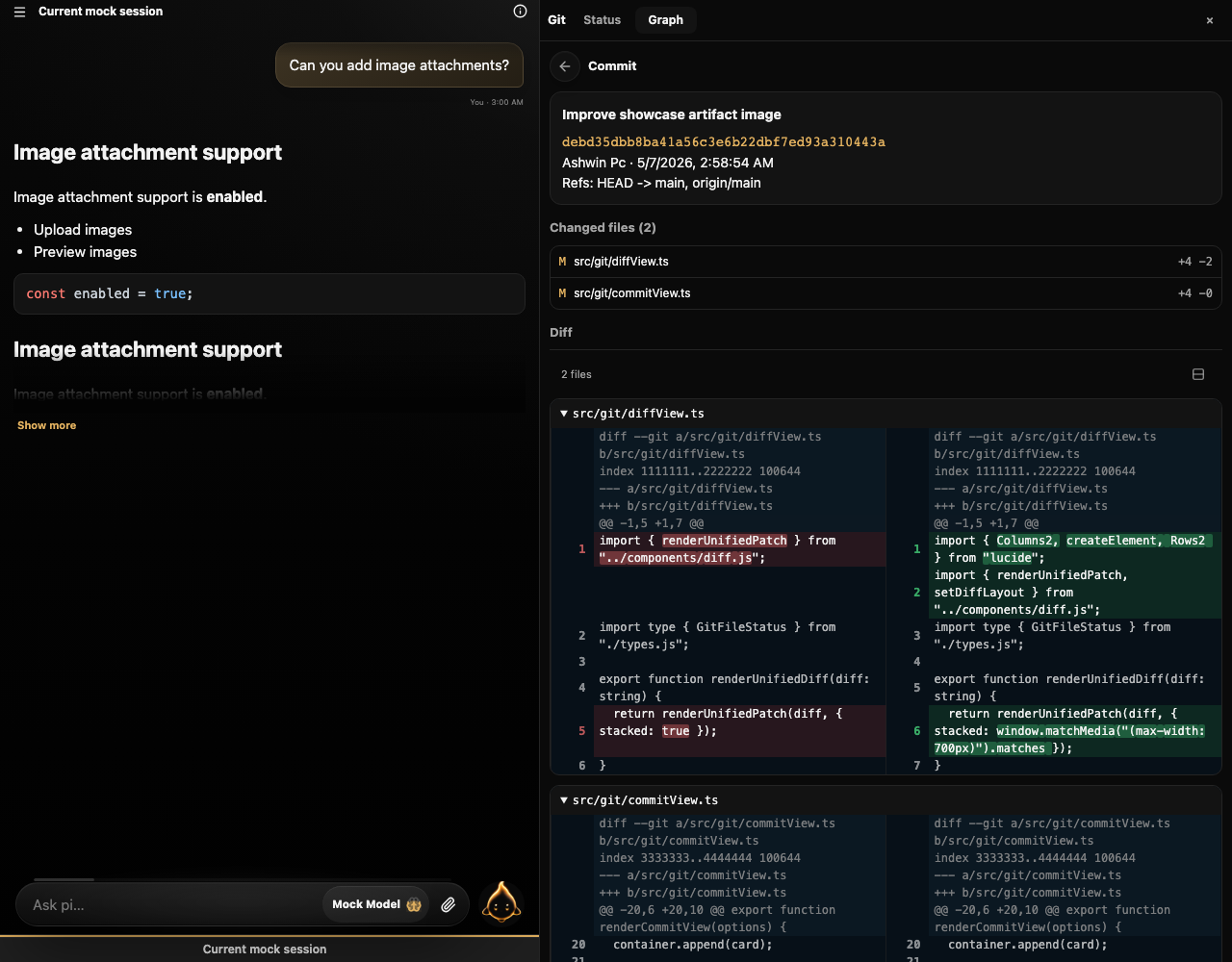1232x962 pixels.
Task: Click the "Upload images" bullet item
Action: coord(83,230)
